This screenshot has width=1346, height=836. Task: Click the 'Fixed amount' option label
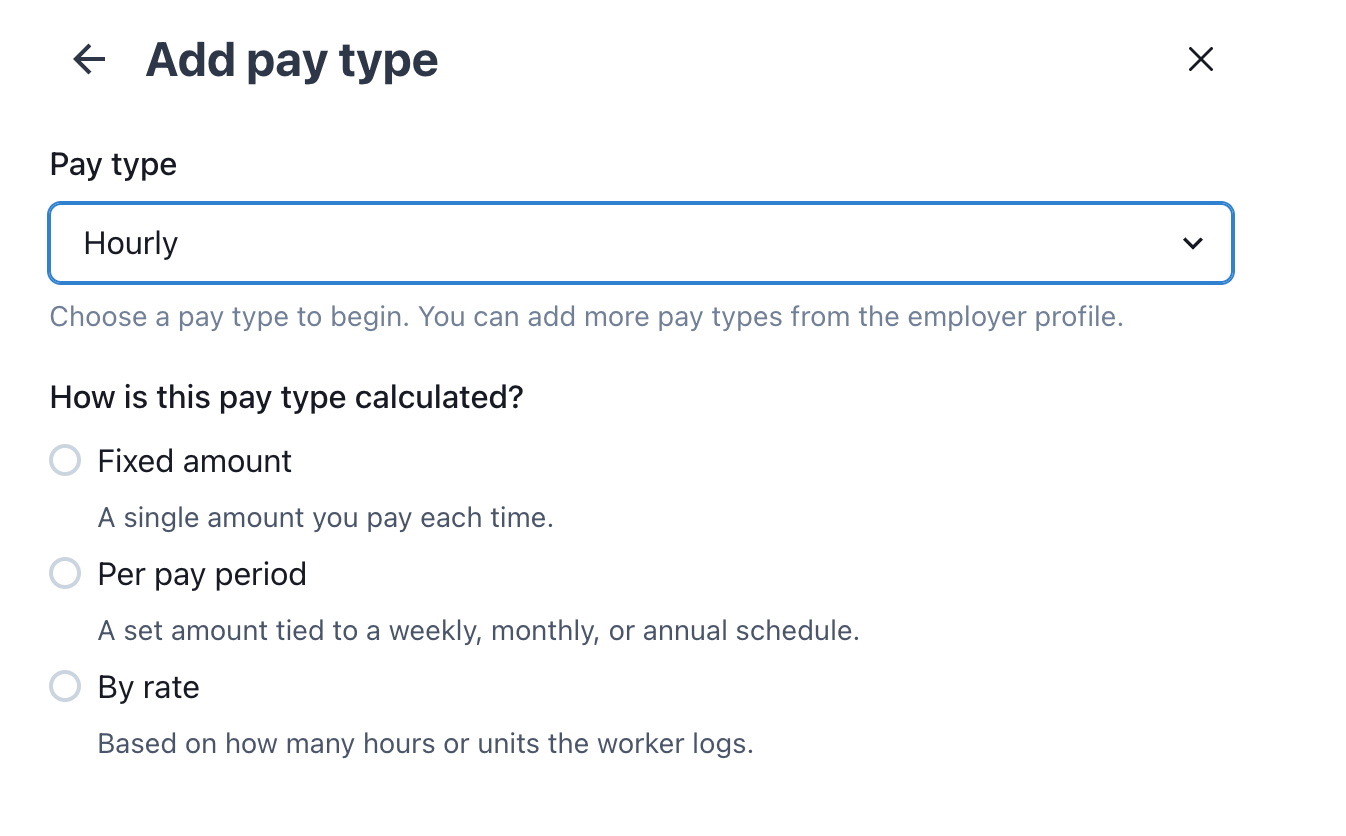pyautogui.click(x=195, y=461)
